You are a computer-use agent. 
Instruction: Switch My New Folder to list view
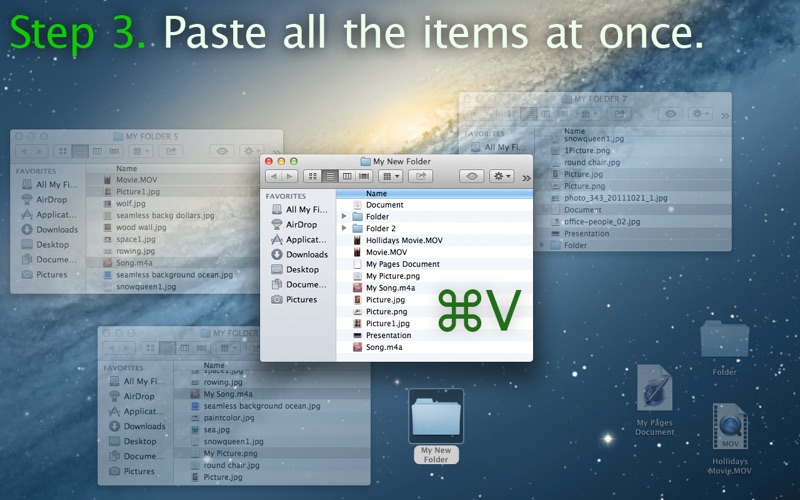330,176
